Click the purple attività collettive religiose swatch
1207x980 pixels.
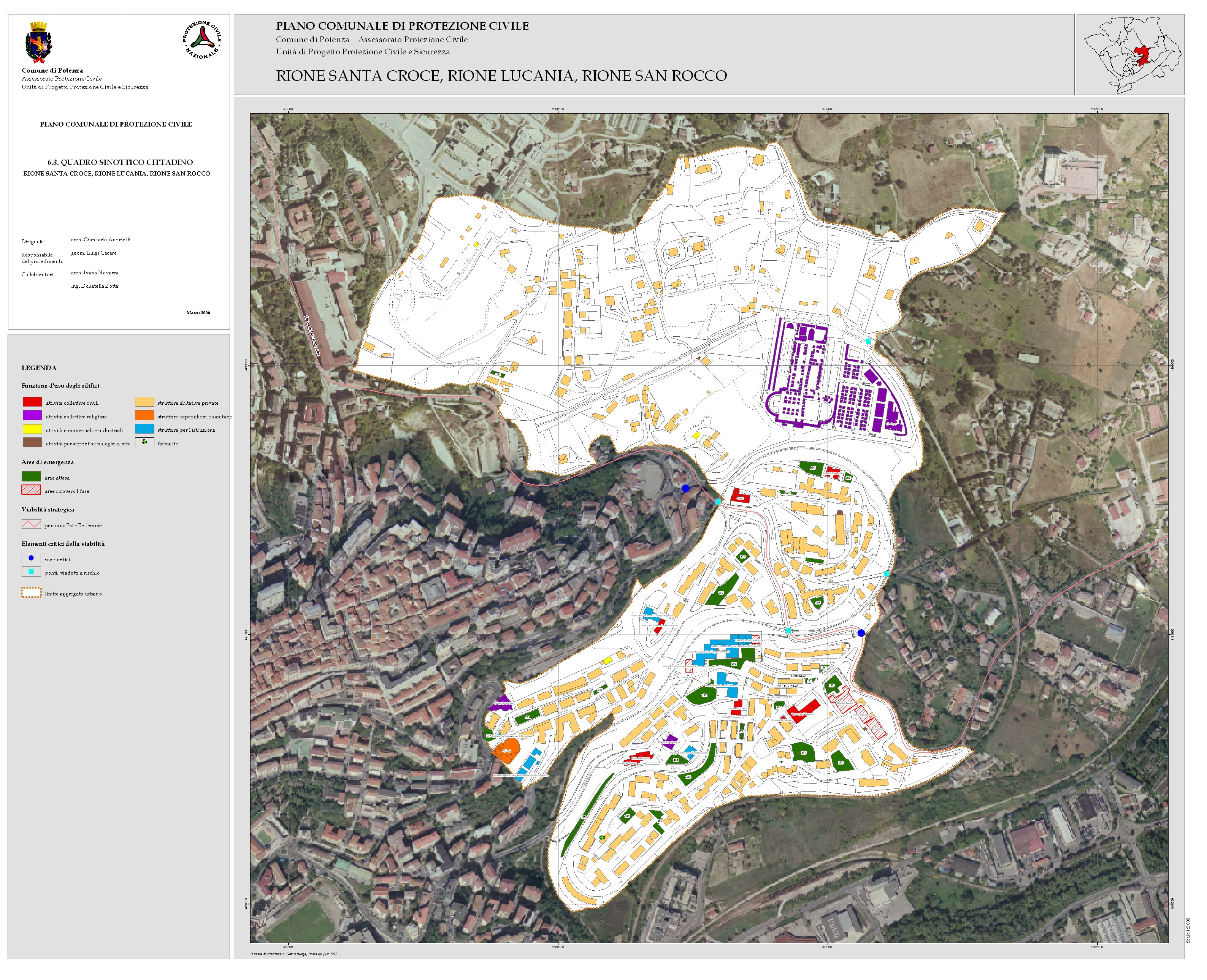tap(32, 415)
